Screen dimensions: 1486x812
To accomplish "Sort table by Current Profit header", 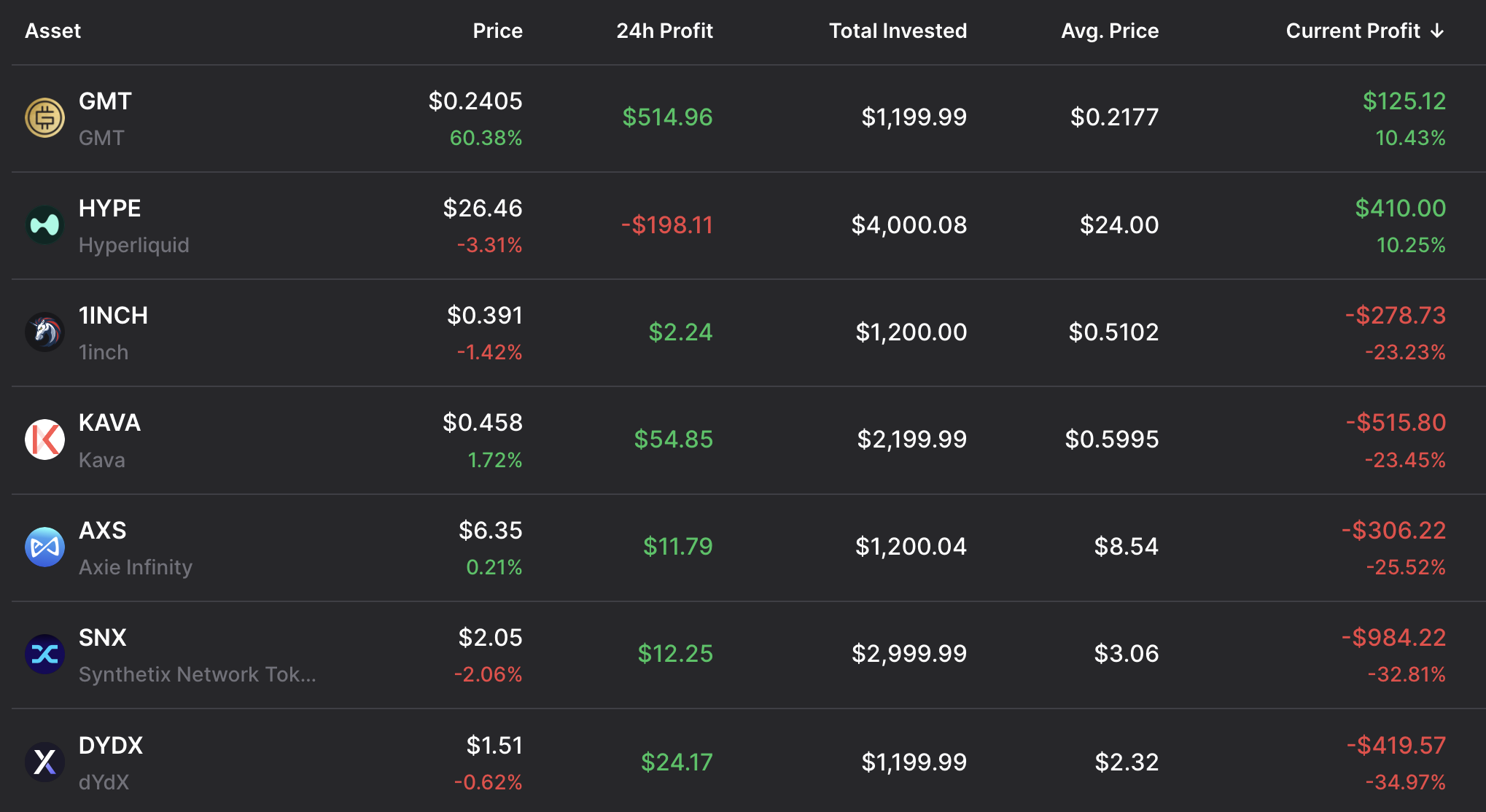I will 1352,31.
